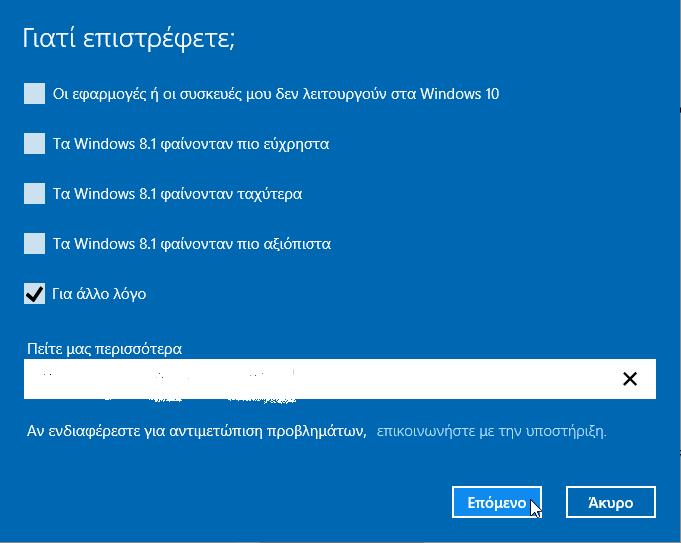681x543 pixels.
Task: Click 'Windows 10' in the first option's label
Action: tap(460, 95)
